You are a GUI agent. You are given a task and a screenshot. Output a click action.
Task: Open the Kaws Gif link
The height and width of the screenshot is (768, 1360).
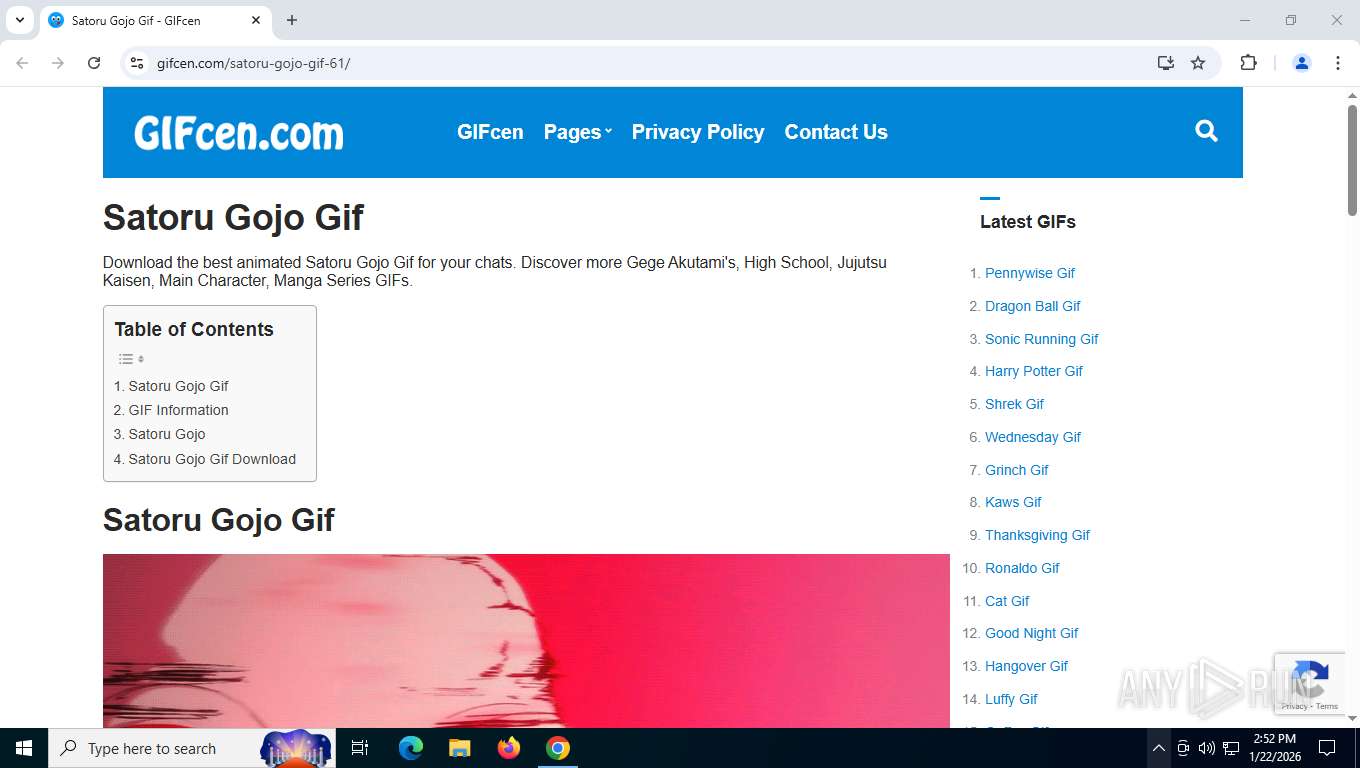point(1013,502)
